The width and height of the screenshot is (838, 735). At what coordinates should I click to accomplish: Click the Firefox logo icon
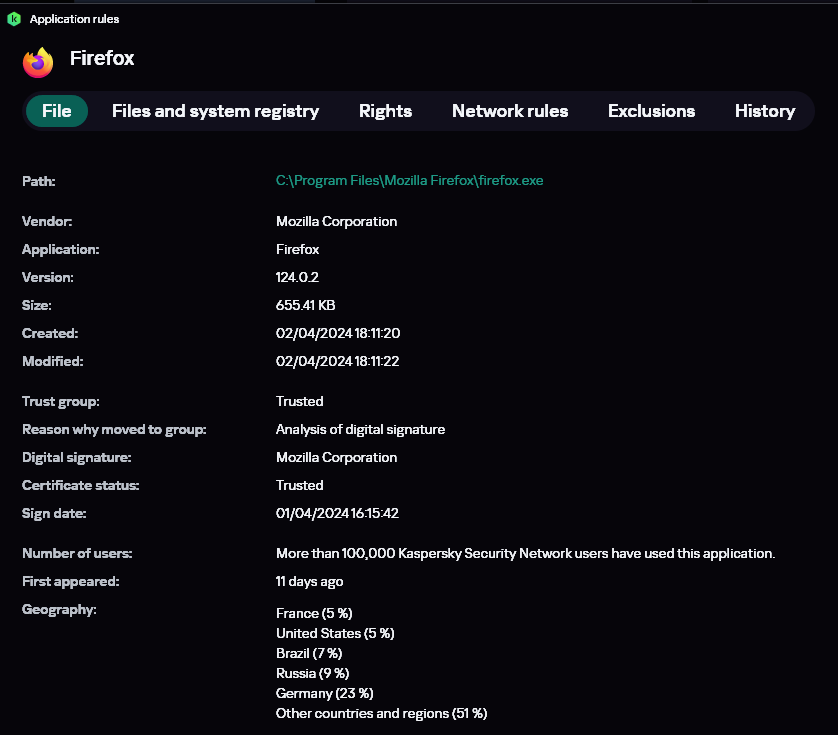[38, 62]
